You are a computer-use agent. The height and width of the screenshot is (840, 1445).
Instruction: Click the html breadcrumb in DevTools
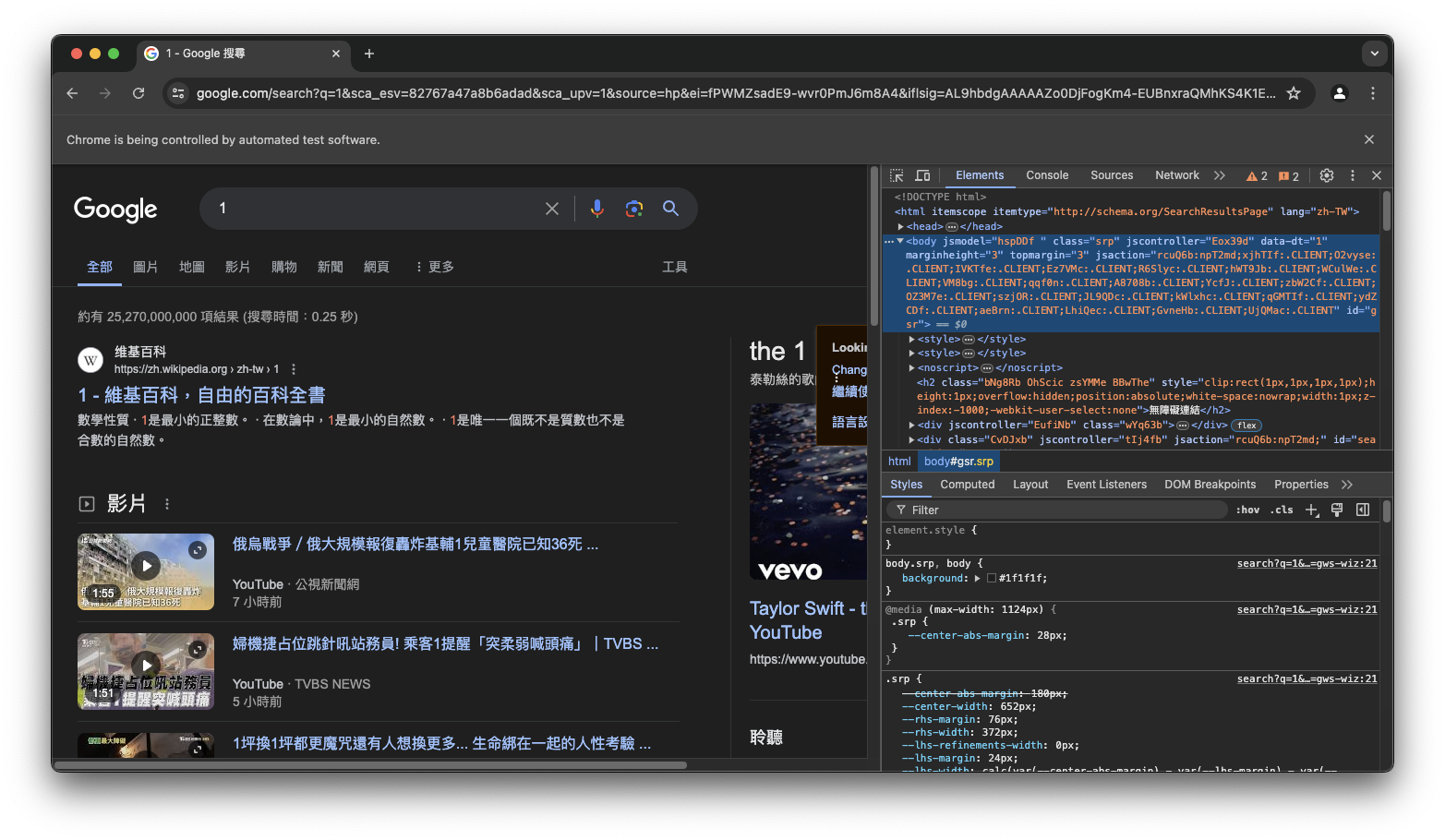click(x=899, y=462)
